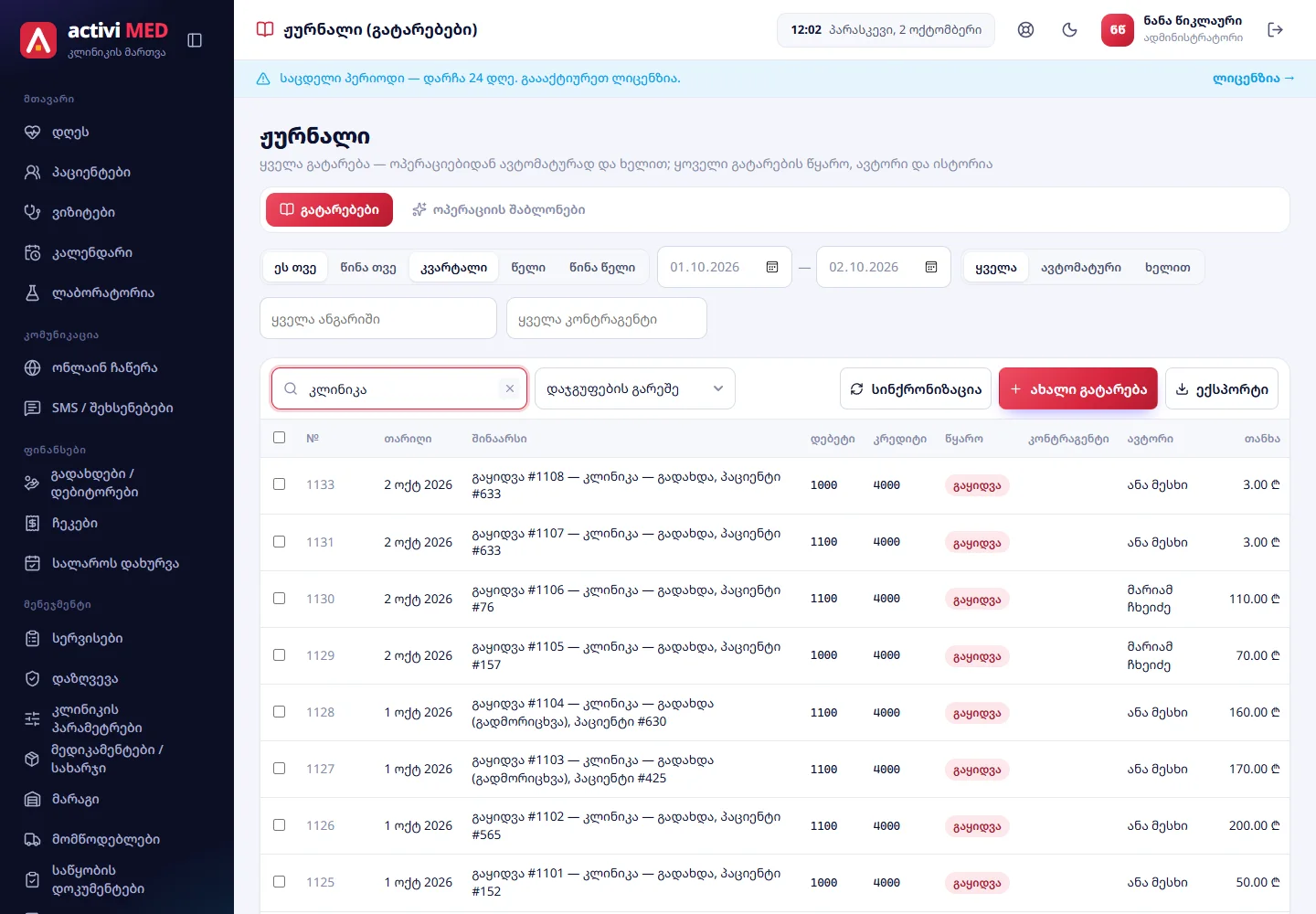Select the წინა თვე period filter

coord(368,268)
